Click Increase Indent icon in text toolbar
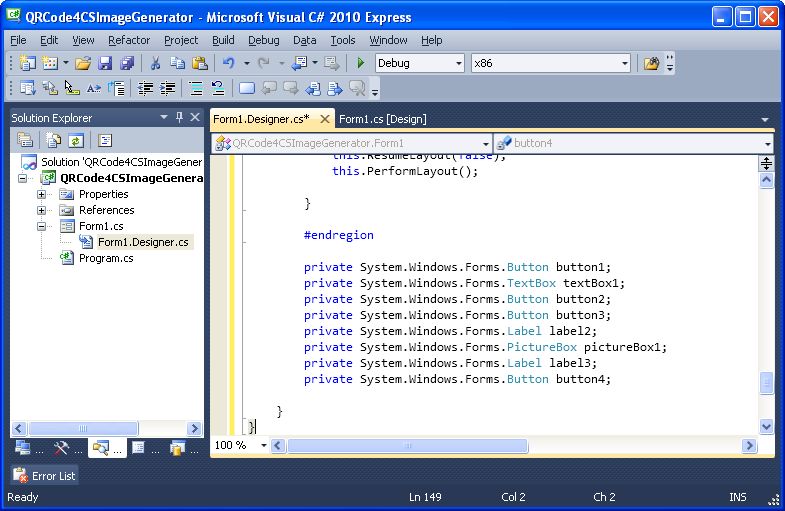 pos(169,89)
